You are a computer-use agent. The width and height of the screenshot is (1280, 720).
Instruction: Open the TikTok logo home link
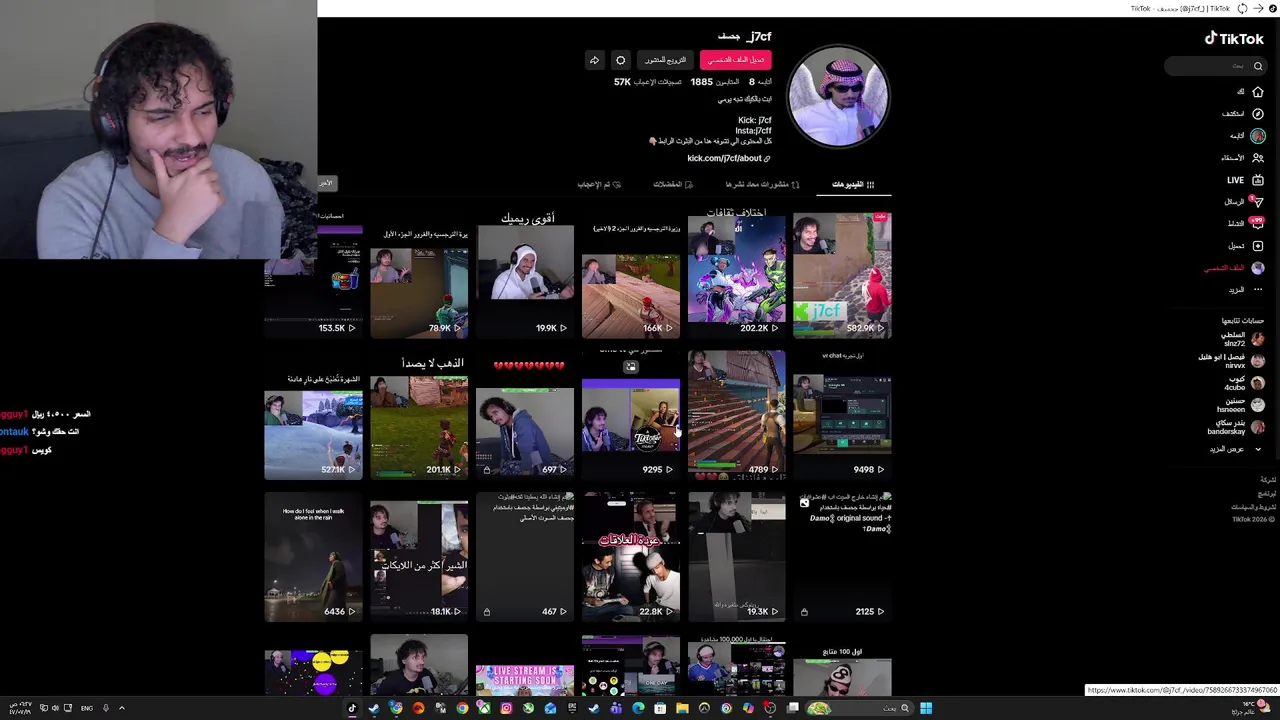point(1234,38)
